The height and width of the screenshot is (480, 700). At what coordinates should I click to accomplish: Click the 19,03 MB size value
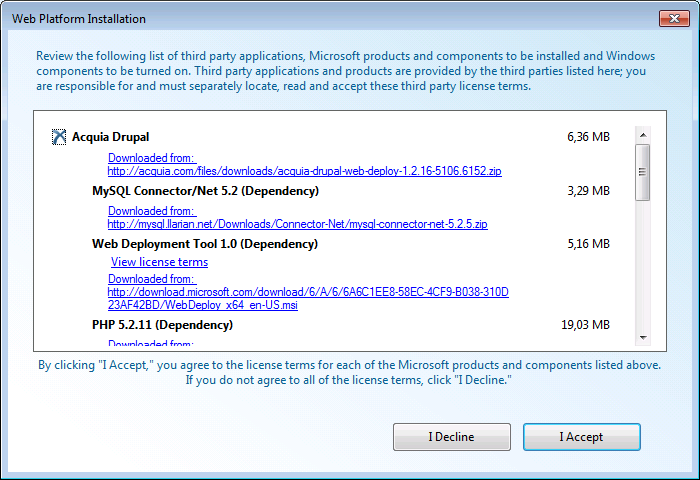click(585, 325)
